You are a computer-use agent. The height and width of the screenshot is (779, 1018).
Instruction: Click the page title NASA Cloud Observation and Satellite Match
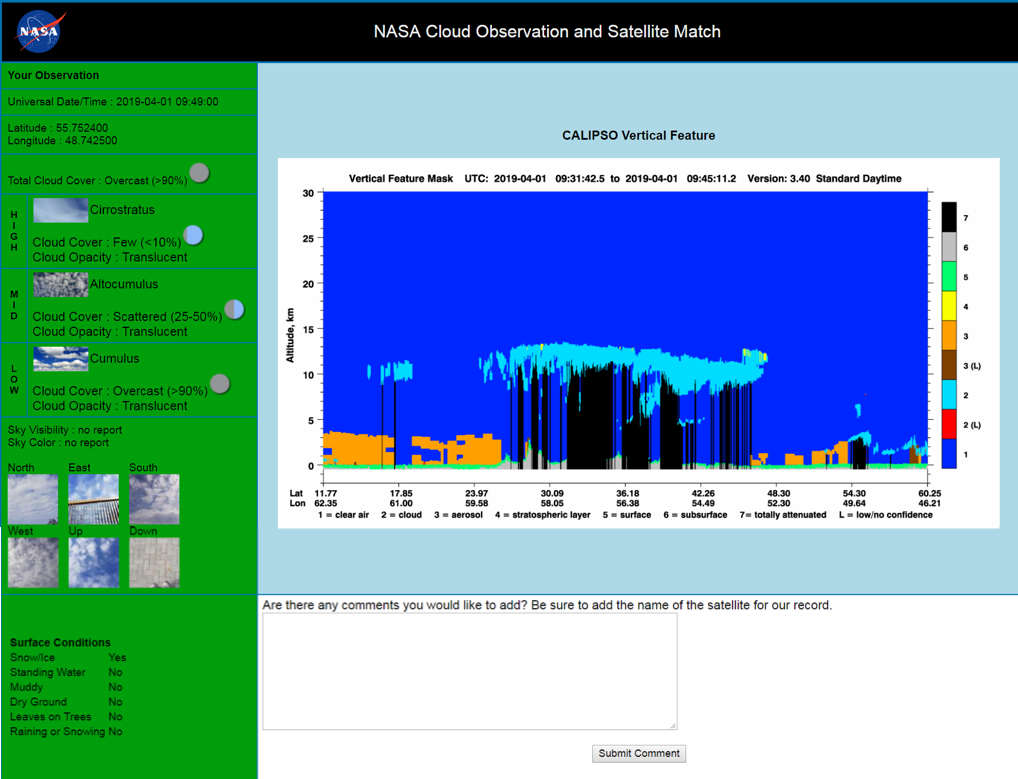(547, 32)
